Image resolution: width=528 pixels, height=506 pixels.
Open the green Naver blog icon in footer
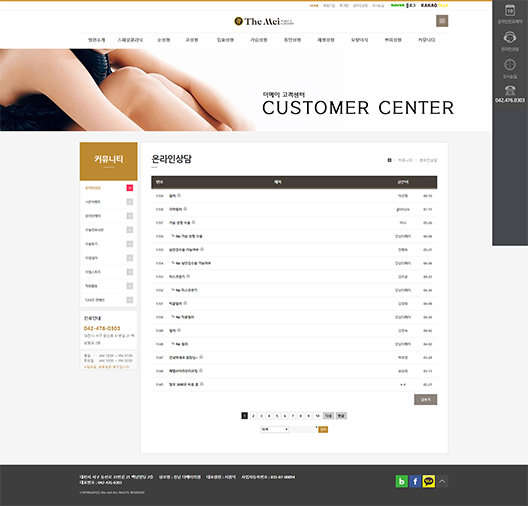(x=401, y=481)
